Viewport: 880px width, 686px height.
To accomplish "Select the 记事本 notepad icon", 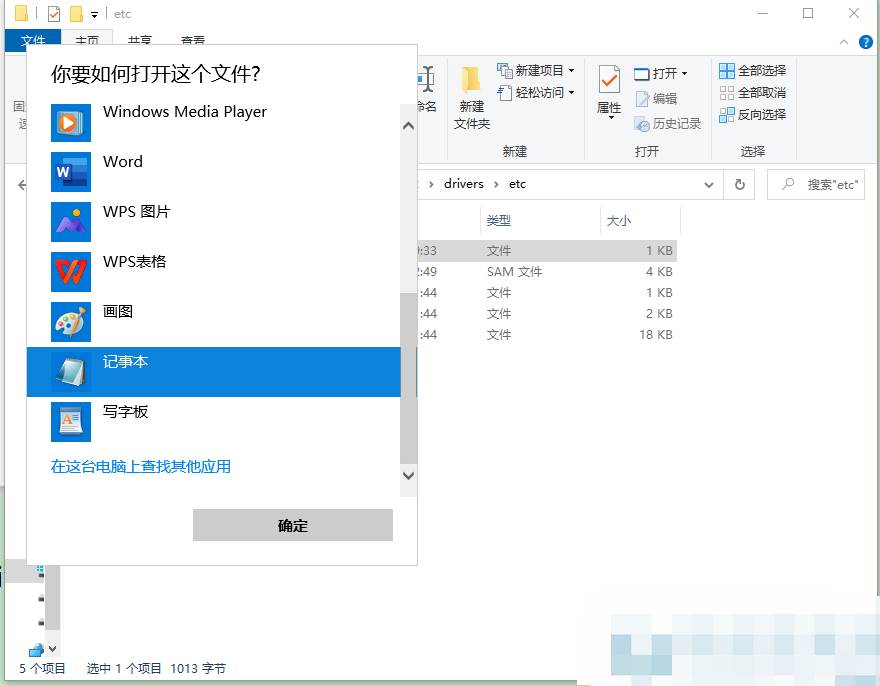I will click(71, 372).
